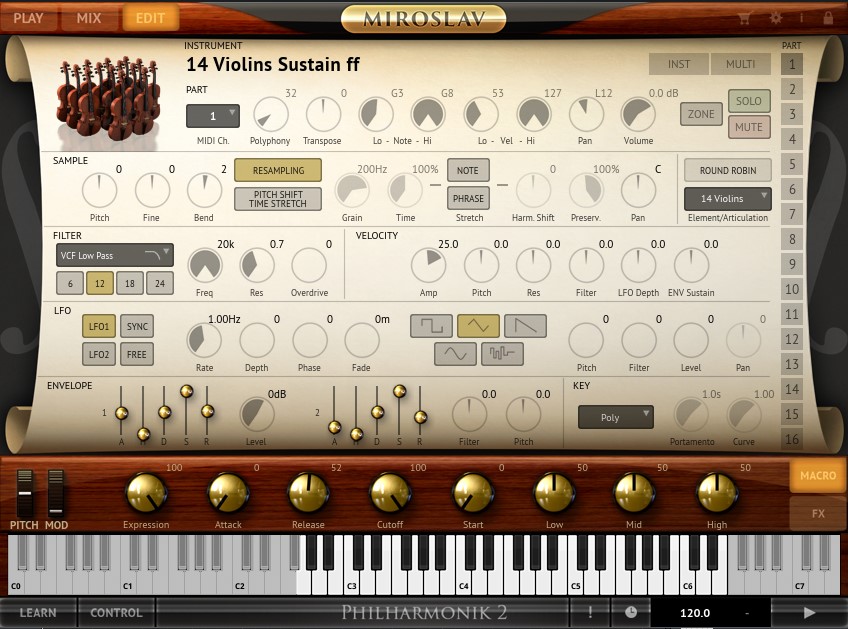
Task: Select LFO2
Action: [x=99, y=354]
